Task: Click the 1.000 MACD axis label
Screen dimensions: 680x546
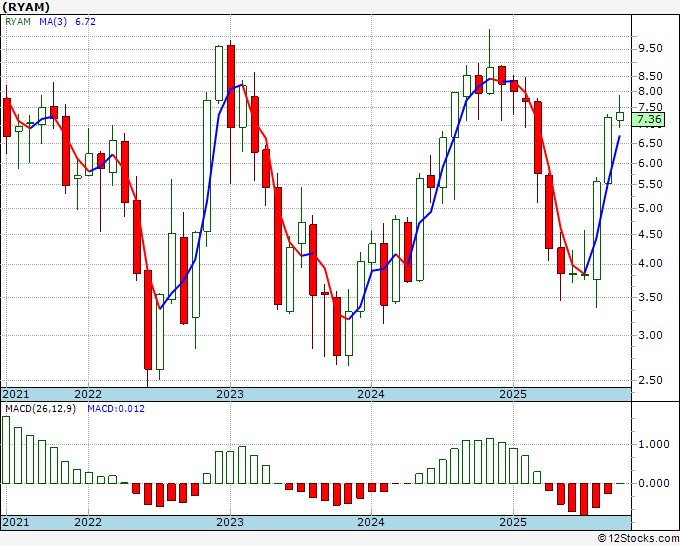Action: (x=653, y=445)
